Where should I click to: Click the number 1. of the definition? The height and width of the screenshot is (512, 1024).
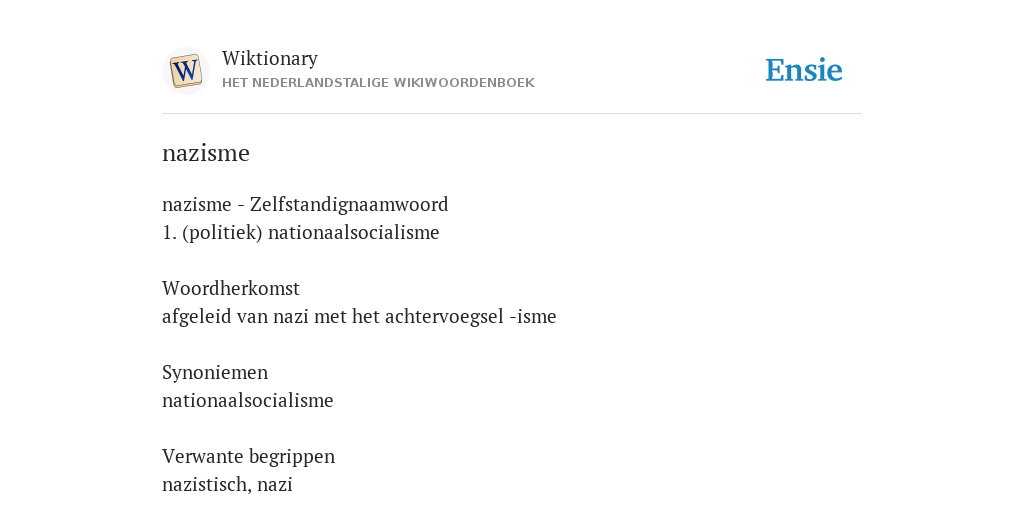[169, 232]
